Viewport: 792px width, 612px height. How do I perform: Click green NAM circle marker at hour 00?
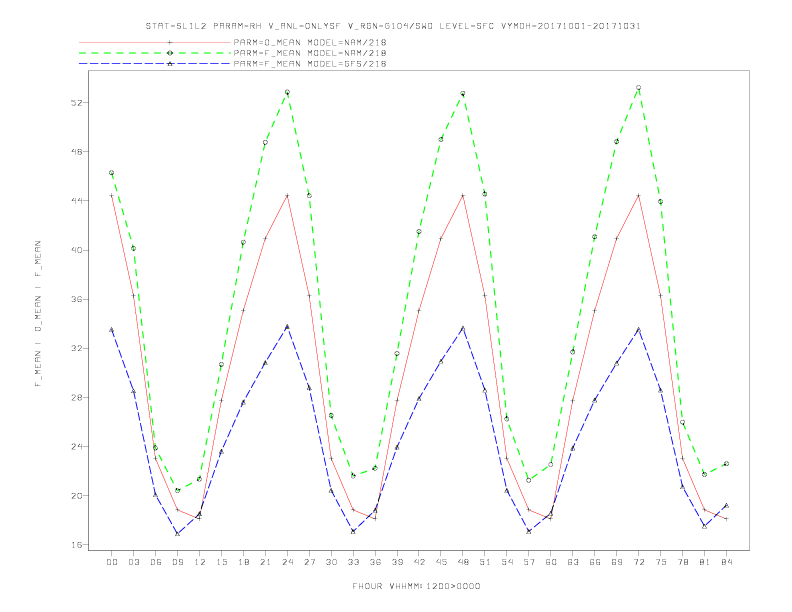(x=112, y=173)
